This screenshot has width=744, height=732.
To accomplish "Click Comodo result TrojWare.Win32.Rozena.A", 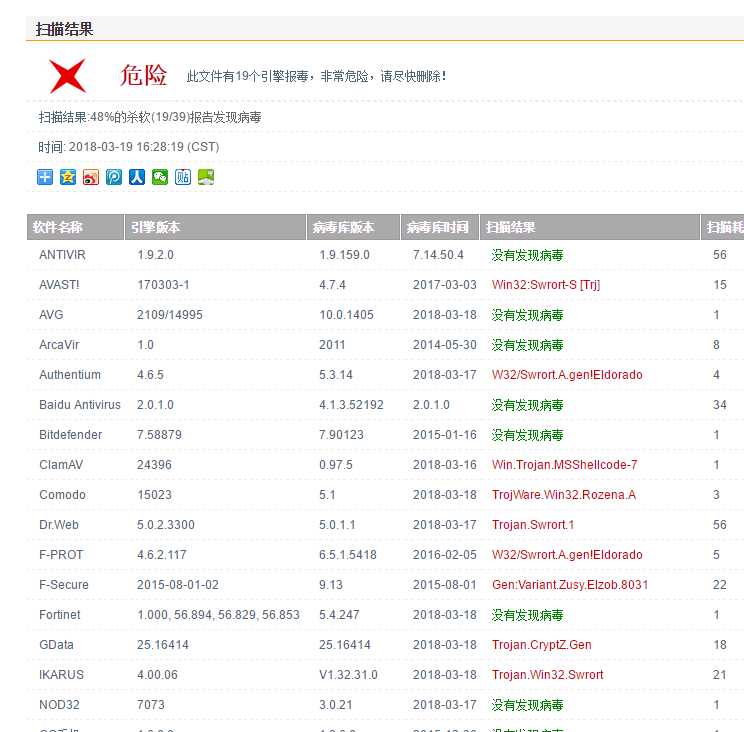I will tap(564, 495).
